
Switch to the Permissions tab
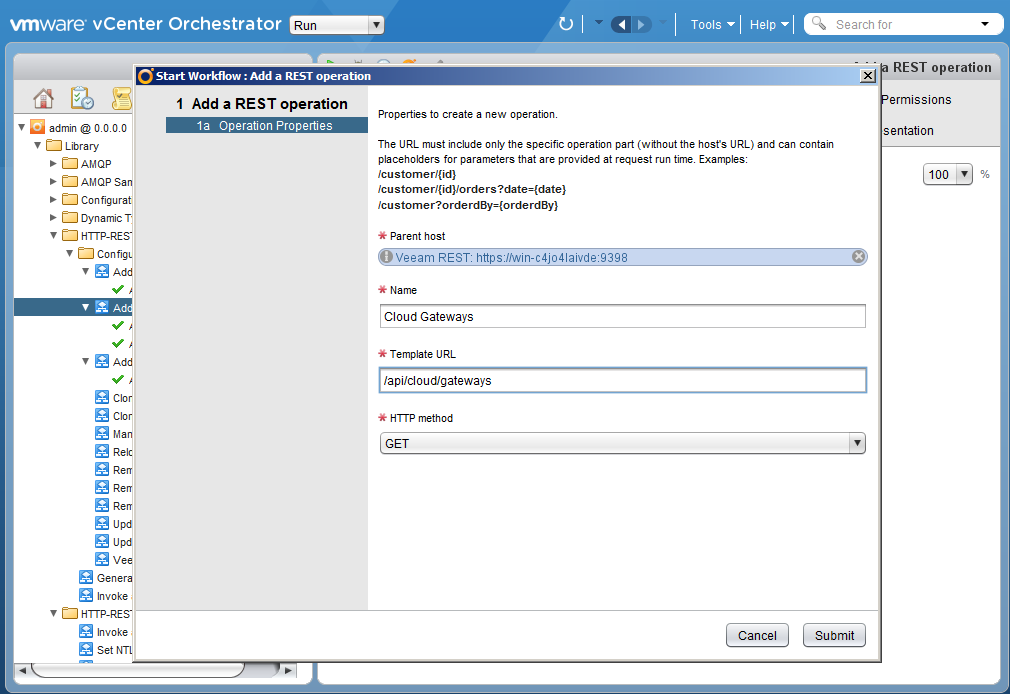[x=916, y=99]
